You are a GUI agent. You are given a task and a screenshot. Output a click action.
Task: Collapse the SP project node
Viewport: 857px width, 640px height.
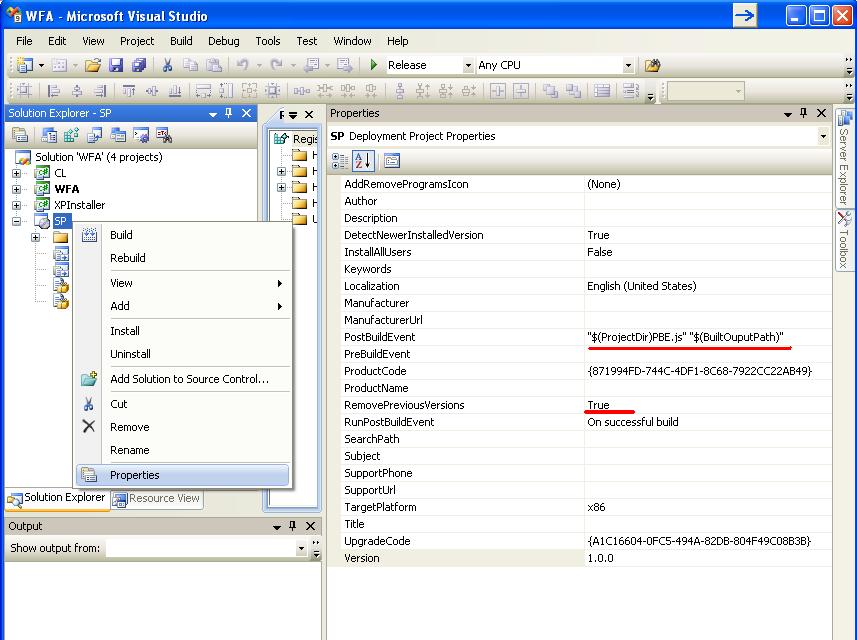[x=16, y=221]
